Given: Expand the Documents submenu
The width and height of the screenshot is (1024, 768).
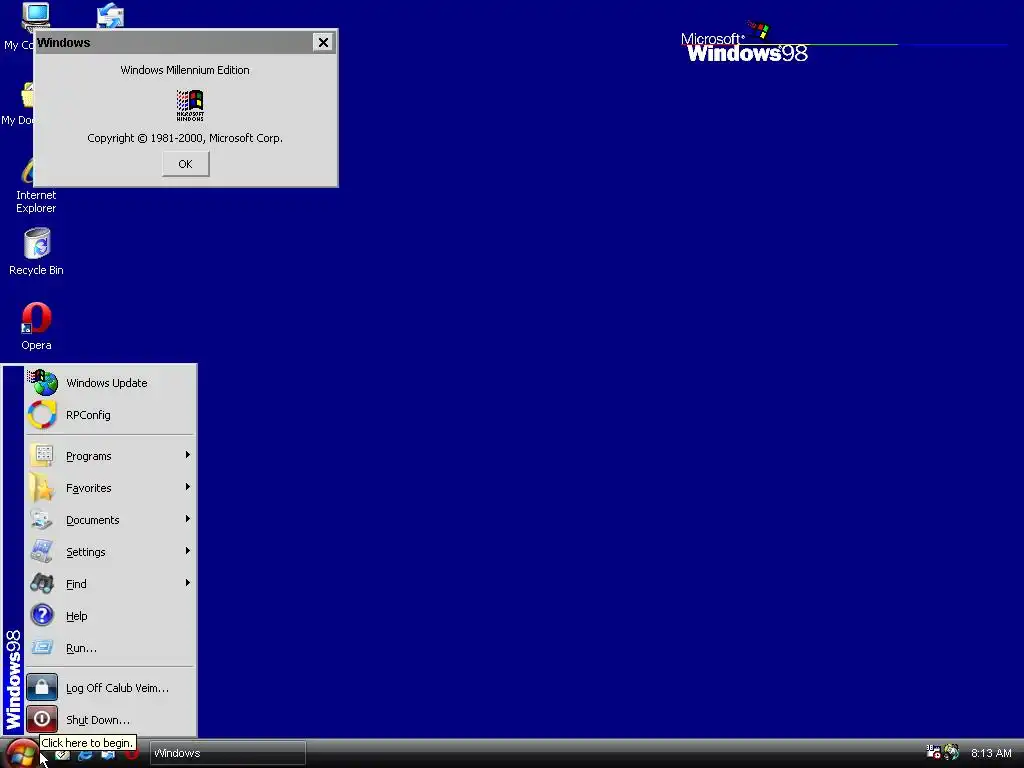Looking at the screenshot, I should 111,519.
